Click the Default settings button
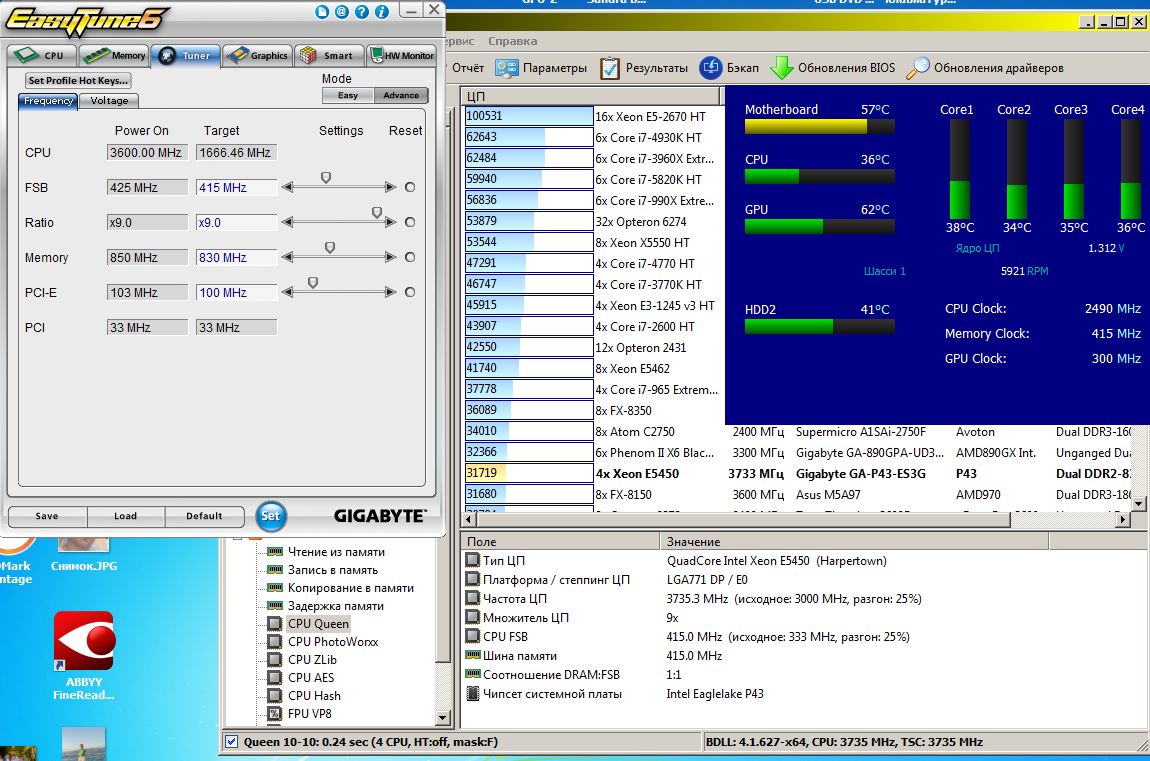Image resolution: width=1150 pixels, height=761 pixels. coord(204,516)
